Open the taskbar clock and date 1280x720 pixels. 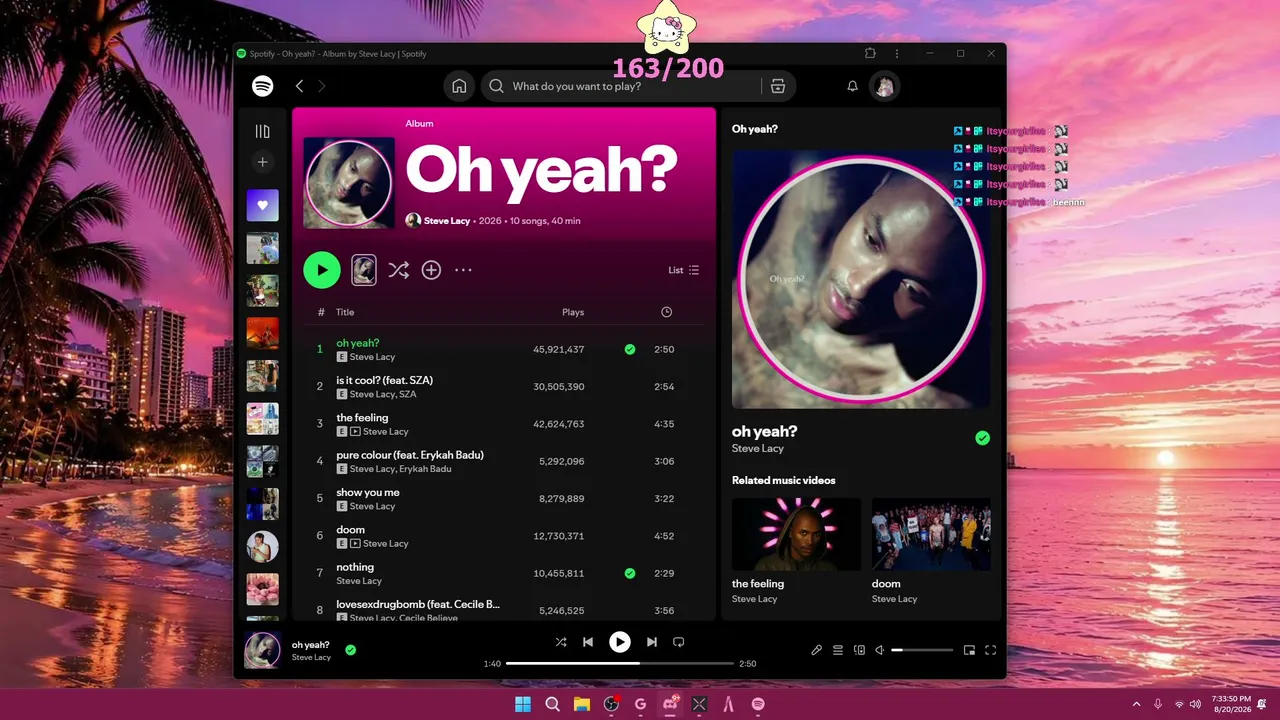(x=1231, y=704)
